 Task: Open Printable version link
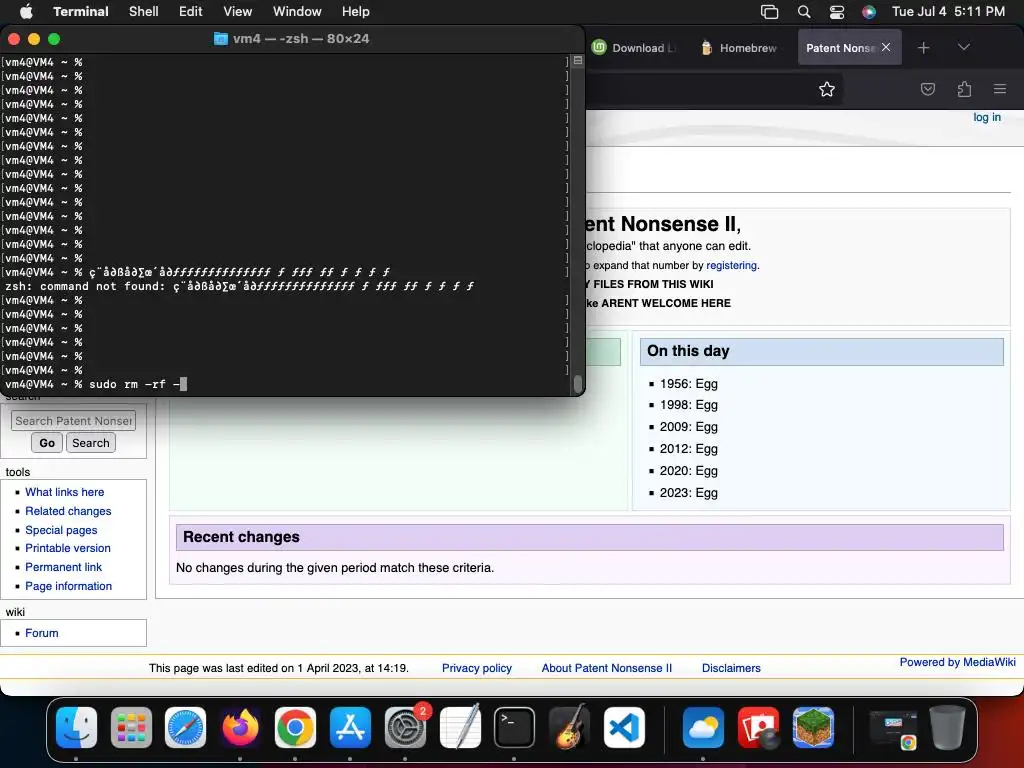point(68,548)
